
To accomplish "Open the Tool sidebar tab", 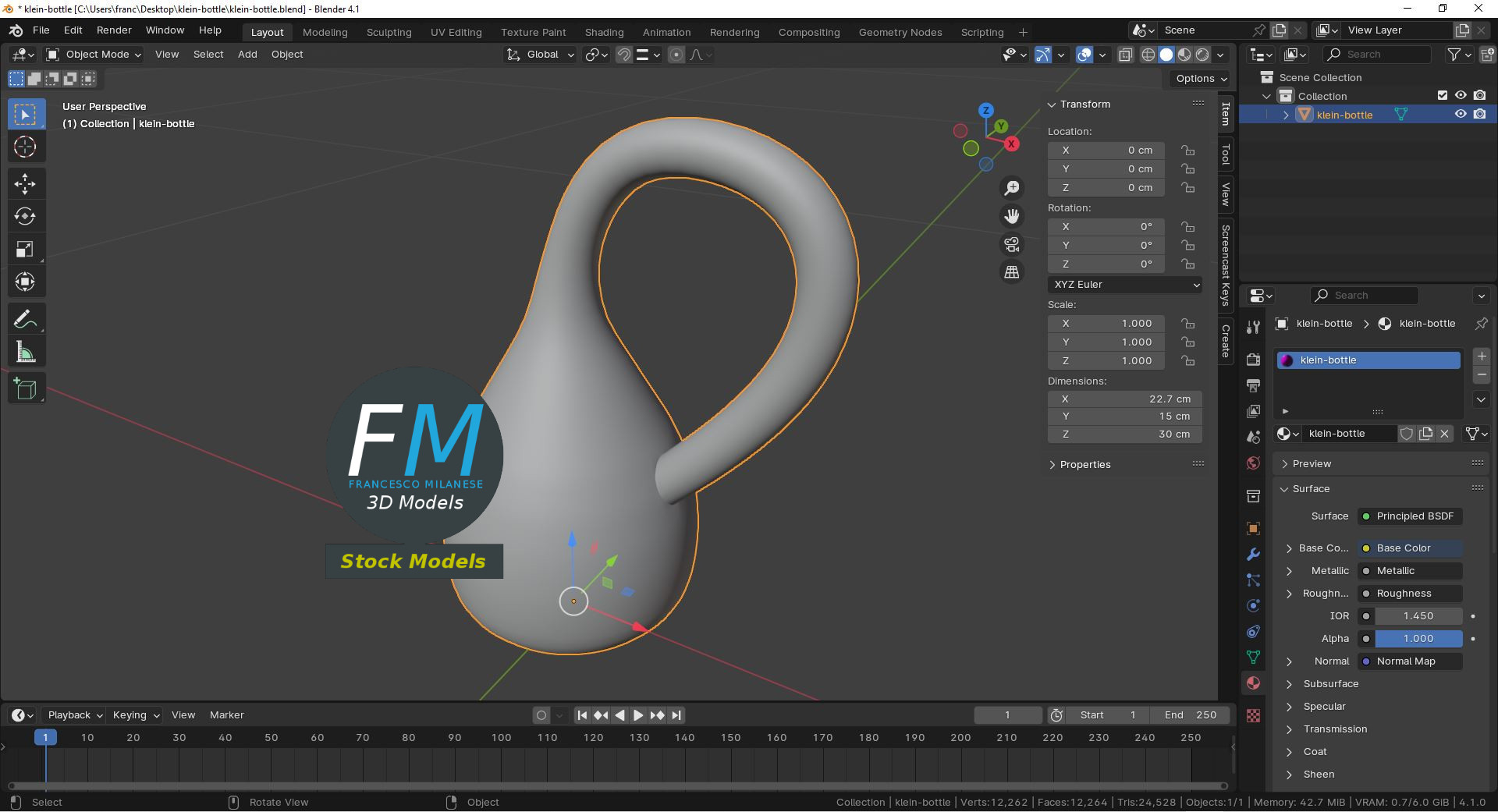I will tap(1226, 154).
